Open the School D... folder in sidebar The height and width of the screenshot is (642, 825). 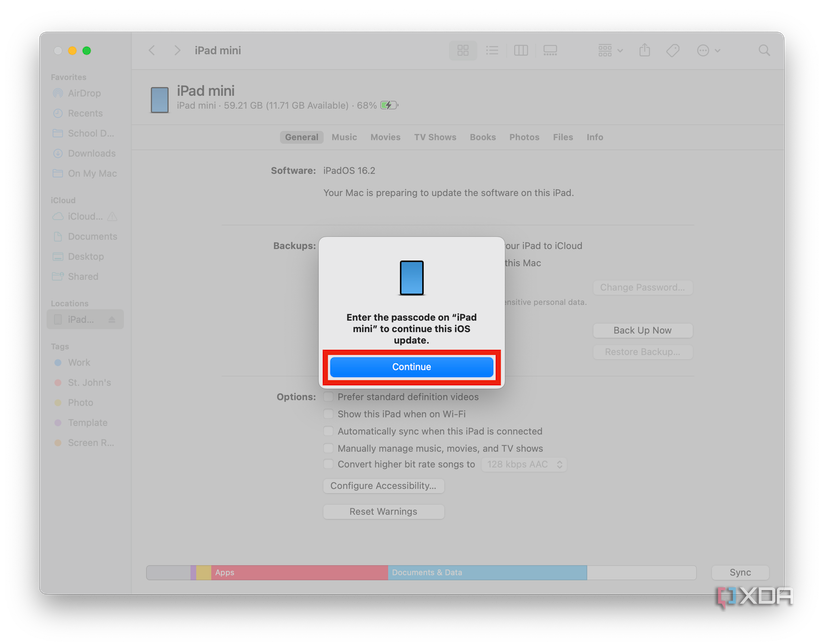[x=84, y=133]
